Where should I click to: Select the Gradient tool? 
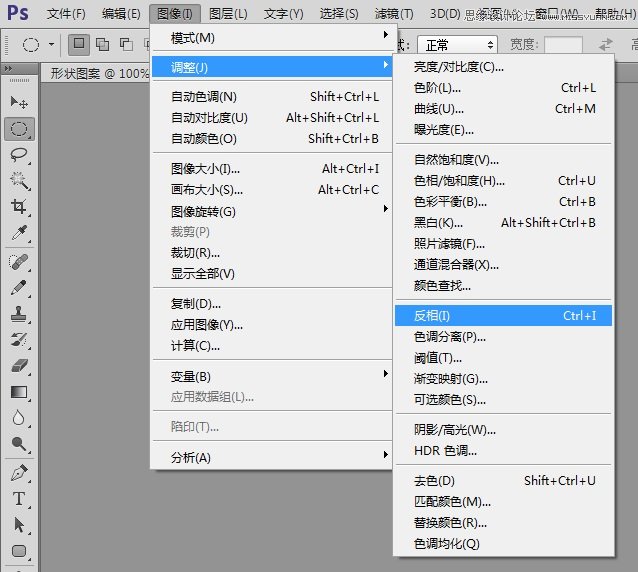pyautogui.click(x=19, y=392)
